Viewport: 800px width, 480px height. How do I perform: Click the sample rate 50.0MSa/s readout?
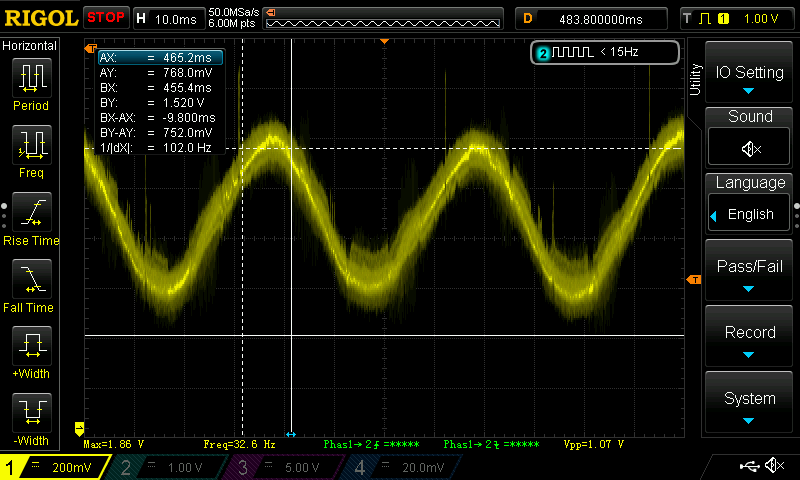[234, 12]
